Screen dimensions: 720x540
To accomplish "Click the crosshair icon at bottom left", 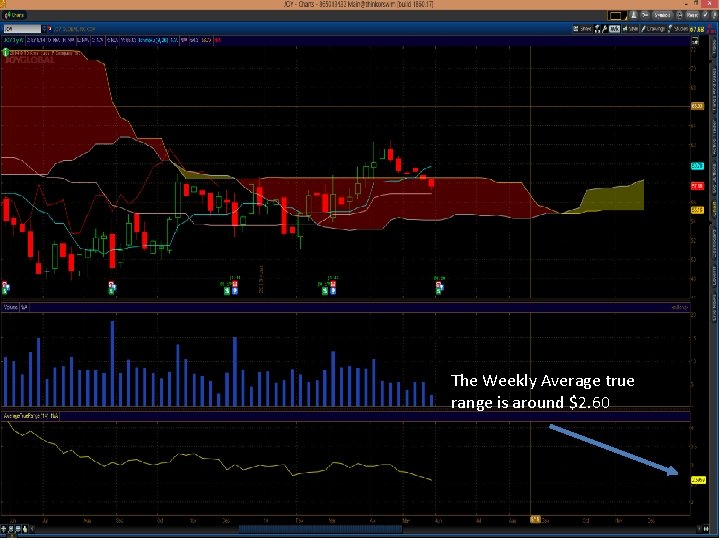I will [4, 529].
